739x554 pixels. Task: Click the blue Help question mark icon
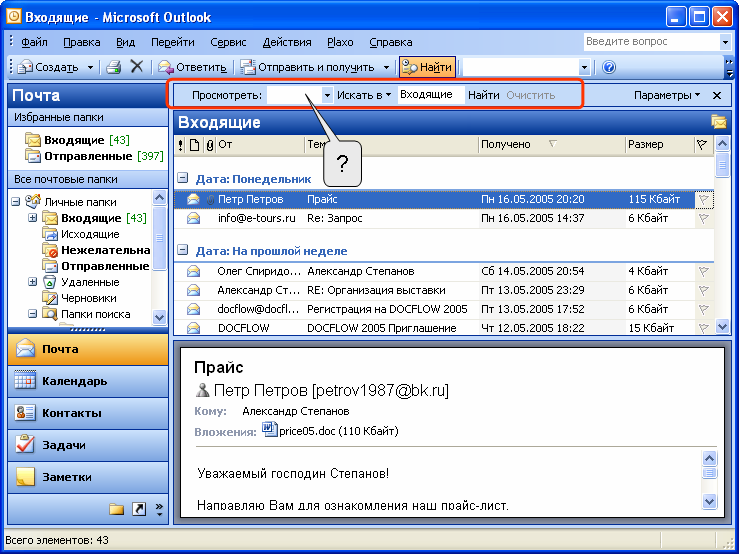click(608, 67)
